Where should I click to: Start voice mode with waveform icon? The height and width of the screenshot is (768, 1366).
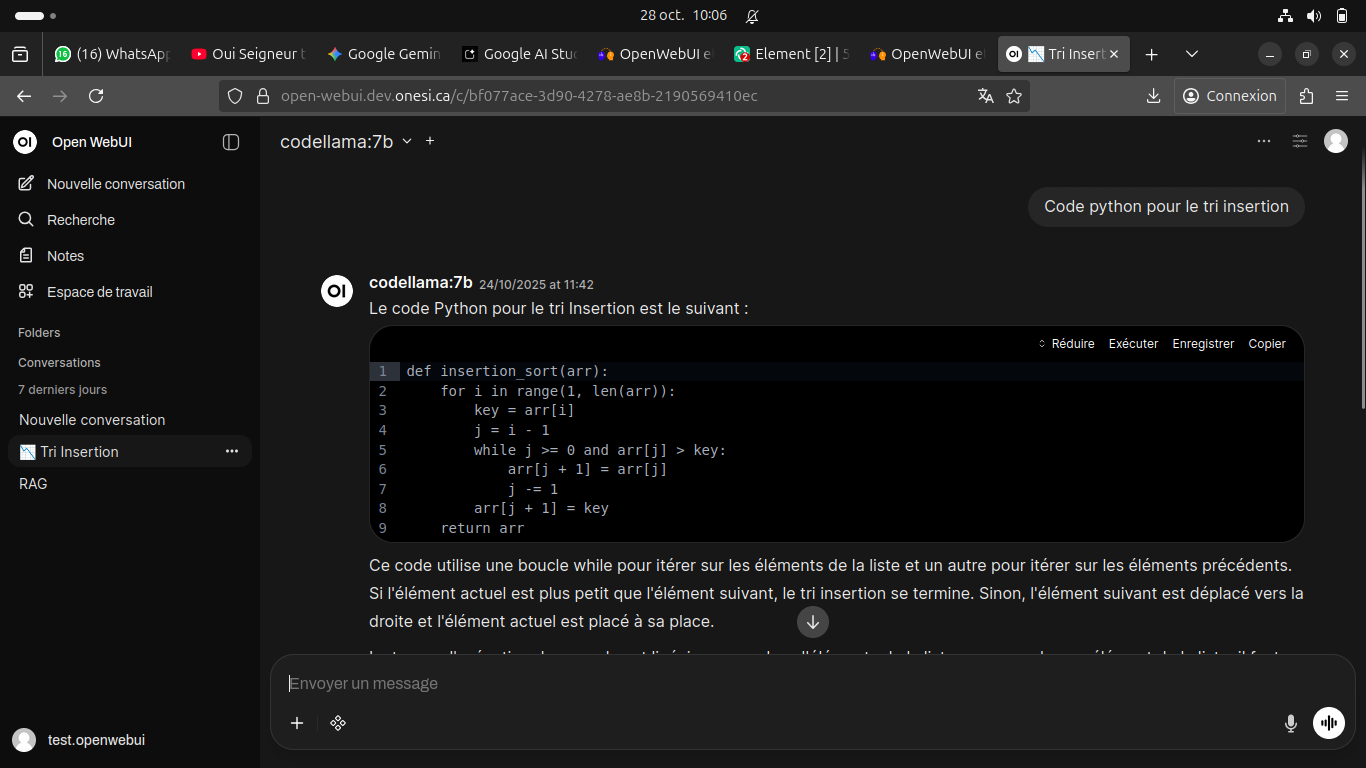1329,722
